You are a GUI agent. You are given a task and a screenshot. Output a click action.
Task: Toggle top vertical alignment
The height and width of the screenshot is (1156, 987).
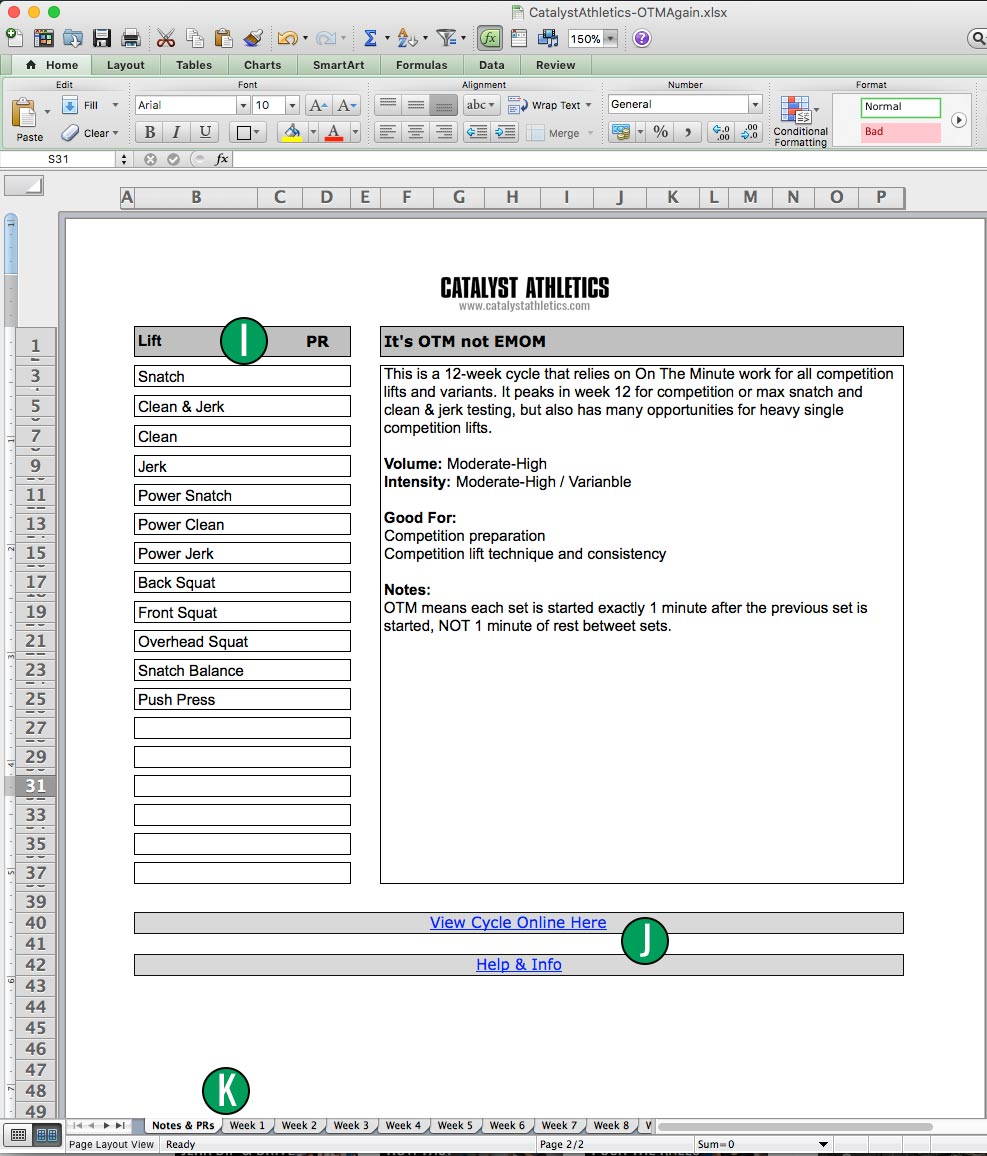[388, 105]
